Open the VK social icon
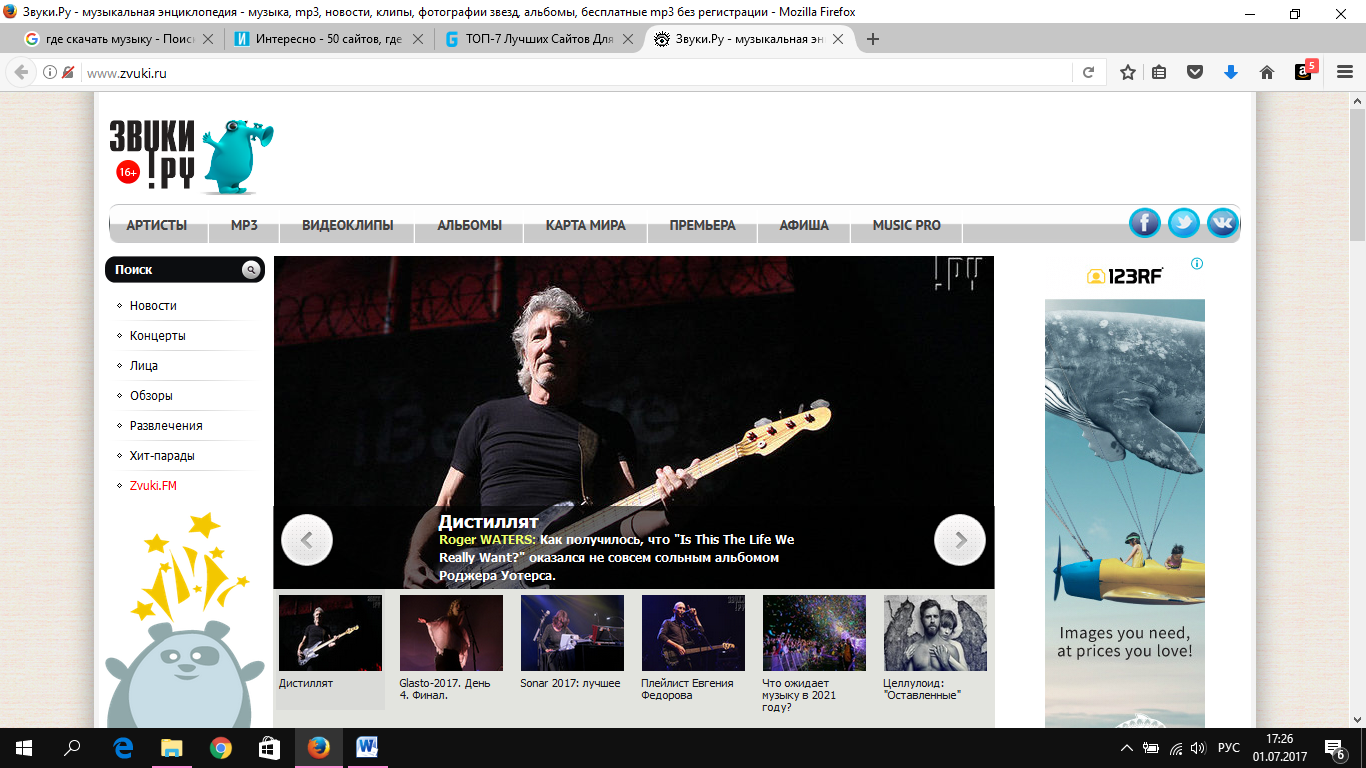This screenshot has width=1366, height=768. [x=1222, y=223]
